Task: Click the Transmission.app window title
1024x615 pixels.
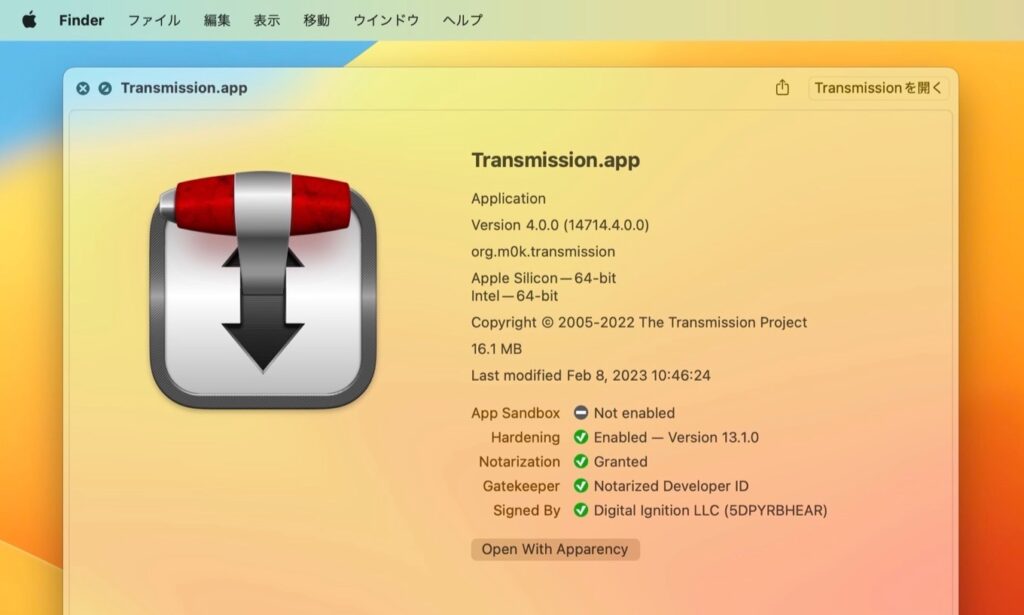Action: 183,88
